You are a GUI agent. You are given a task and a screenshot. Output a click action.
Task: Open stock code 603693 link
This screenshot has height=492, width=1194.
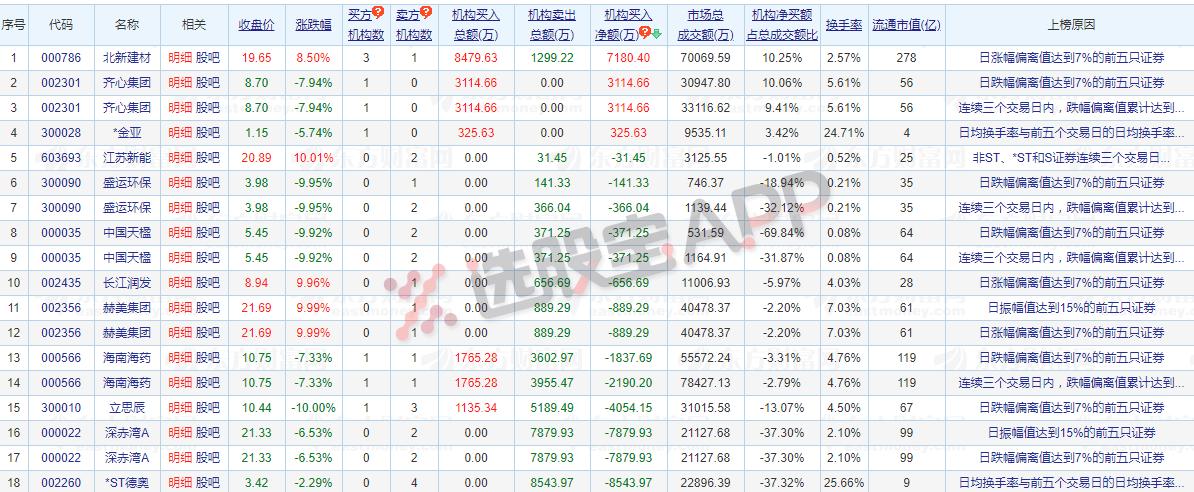pyautogui.click(x=61, y=158)
